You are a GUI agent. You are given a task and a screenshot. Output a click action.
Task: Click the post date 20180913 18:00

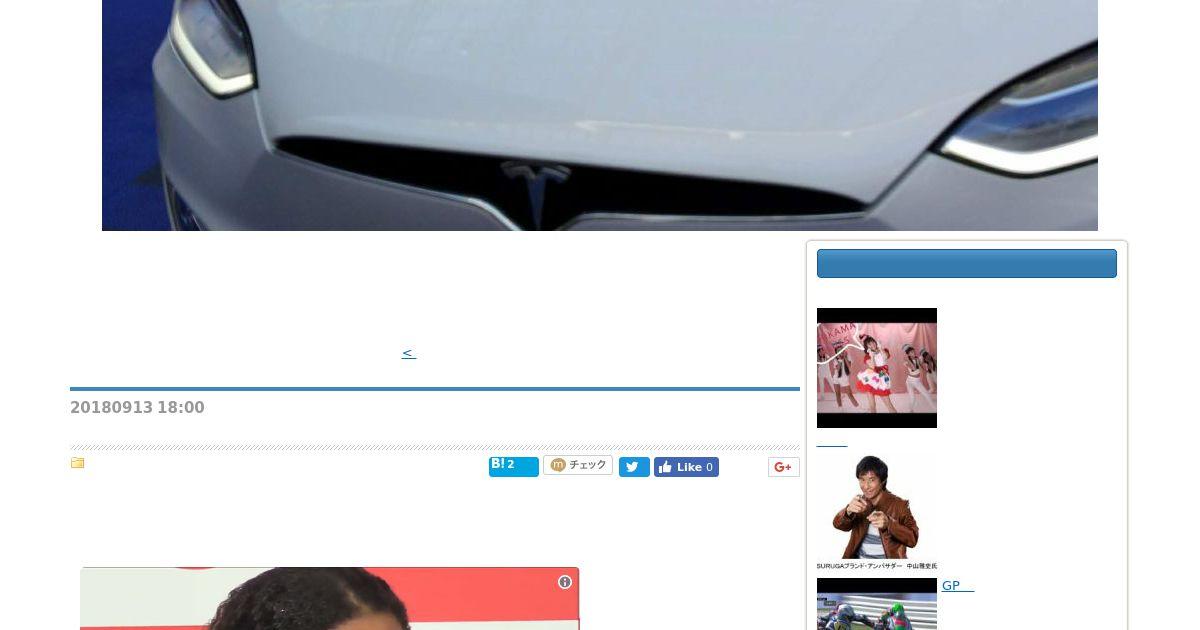click(137, 408)
